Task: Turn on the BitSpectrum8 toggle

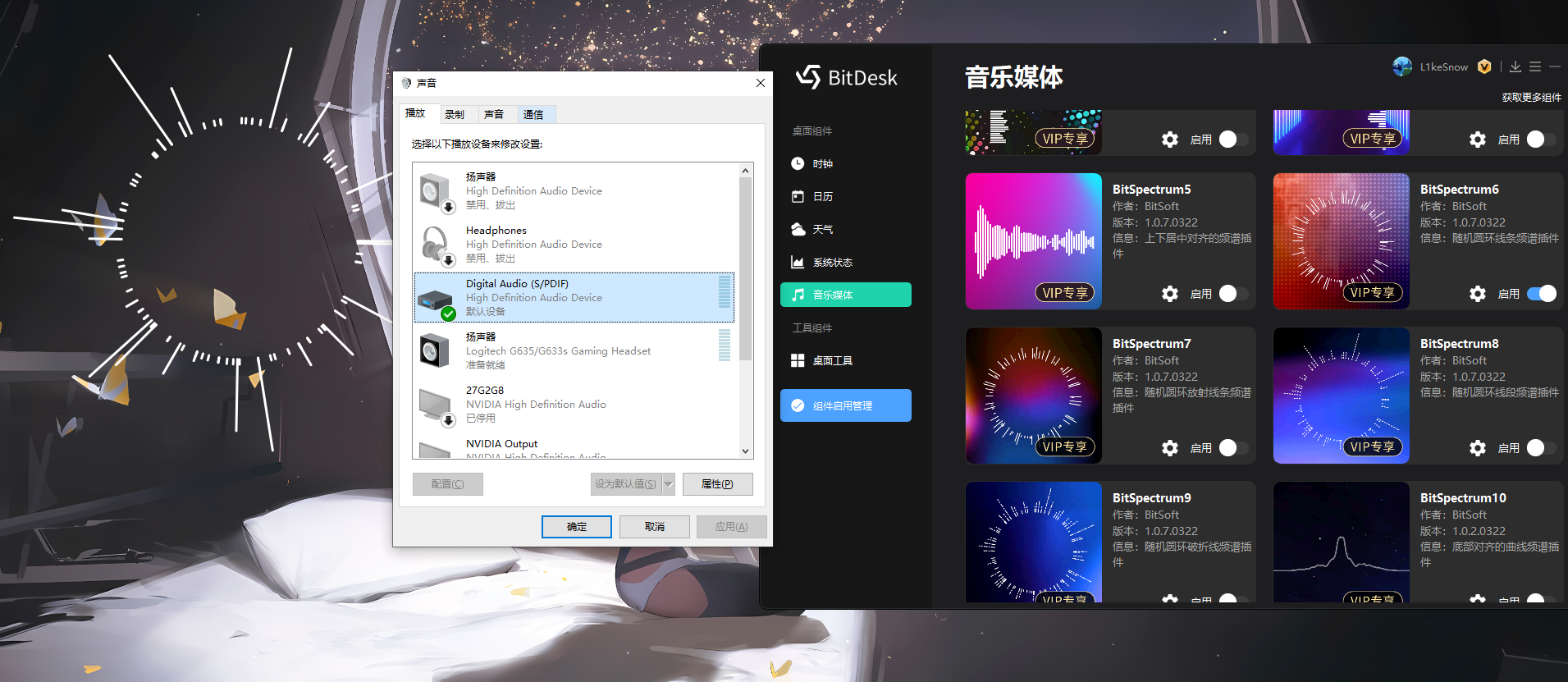Action: [1541, 448]
